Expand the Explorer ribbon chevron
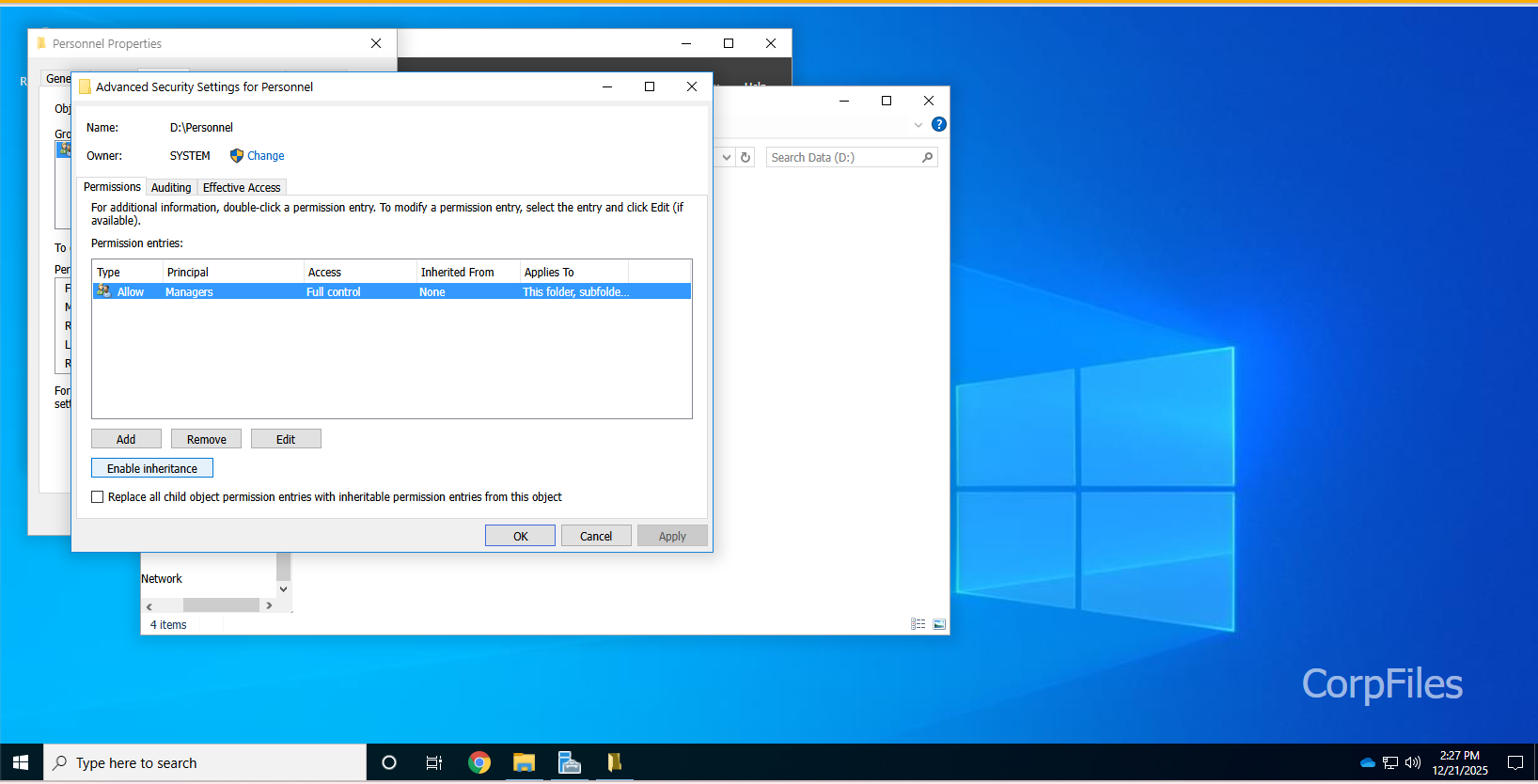 tap(918, 125)
